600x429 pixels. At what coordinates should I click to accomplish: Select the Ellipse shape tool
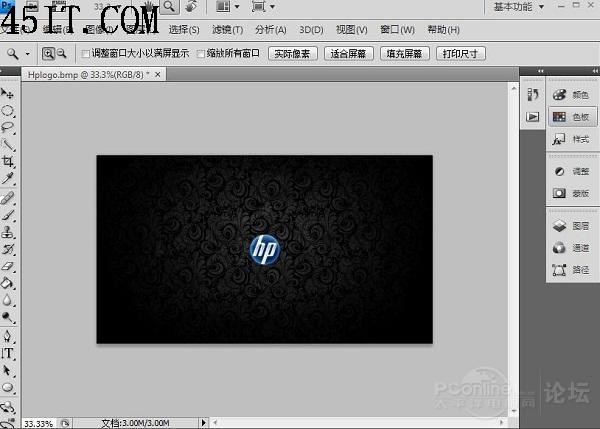pyautogui.click(x=7, y=387)
